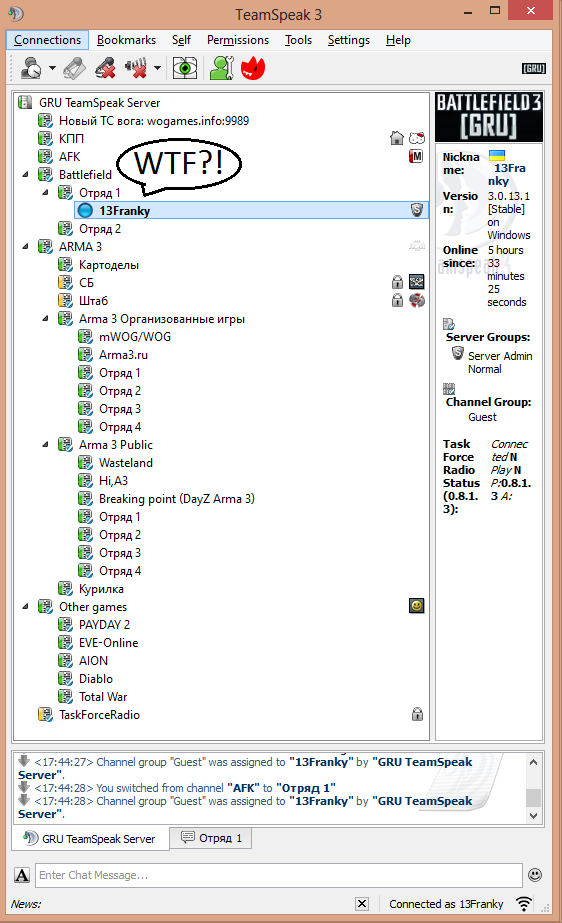Open the dropdown beside the mute speakers icon
The width and height of the screenshot is (562, 923).
tap(157, 68)
